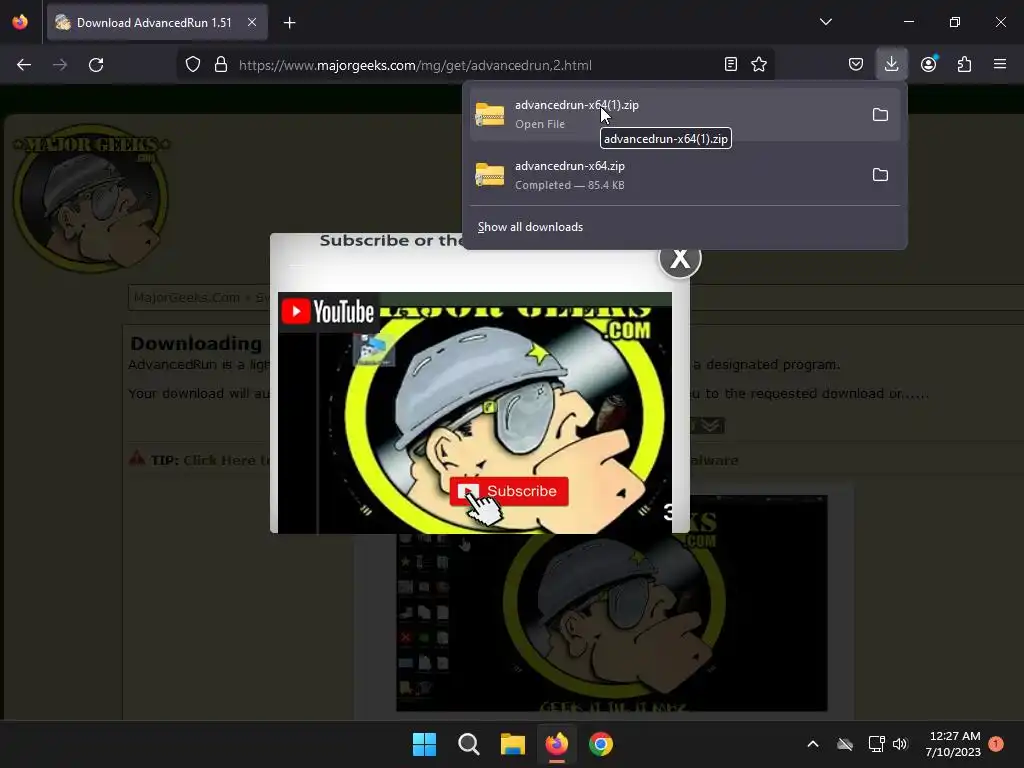
Task: Open tracking protection shield icon
Action: click(x=193, y=65)
